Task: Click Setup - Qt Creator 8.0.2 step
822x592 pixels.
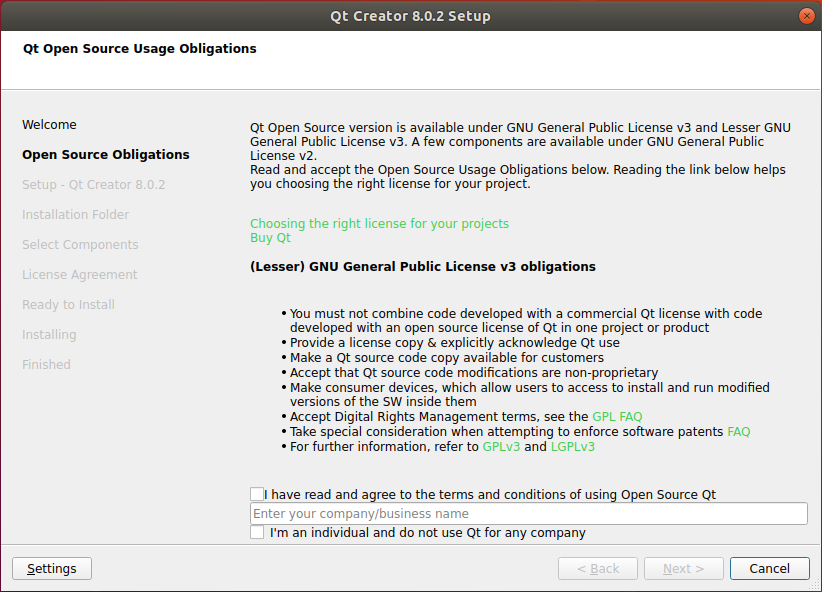Action: click(x=93, y=185)
